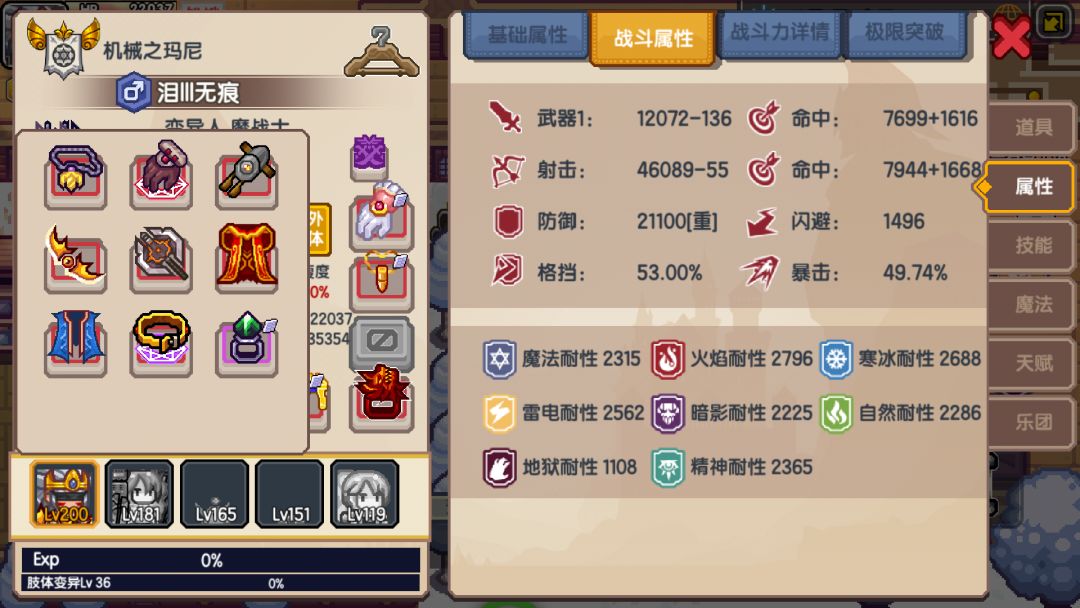Viewport: 1080px width, 608px height.
Task: Open the 道具 side menu
Action: (x=1032, y=127)
